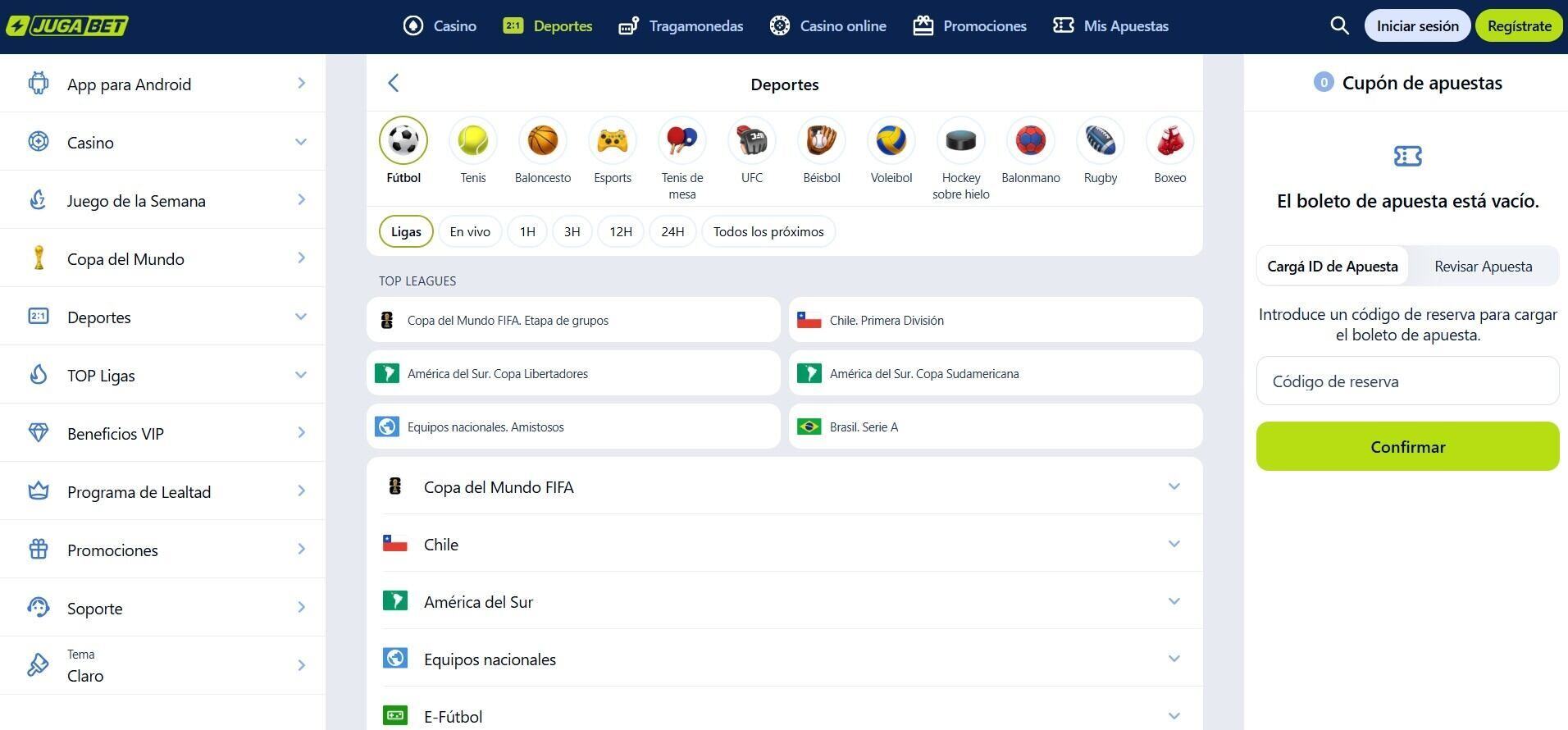
Task: Click the Promociones gift icon in sidebar
Action: coord(39,550)
